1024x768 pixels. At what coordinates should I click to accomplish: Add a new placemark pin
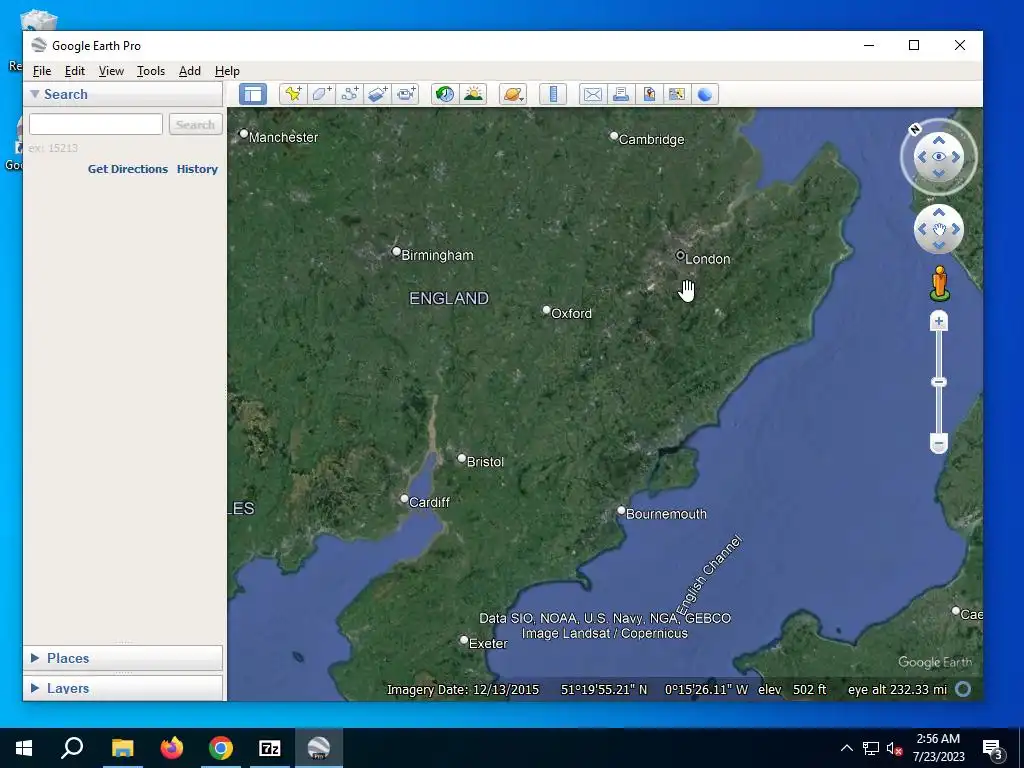point(293,94)
